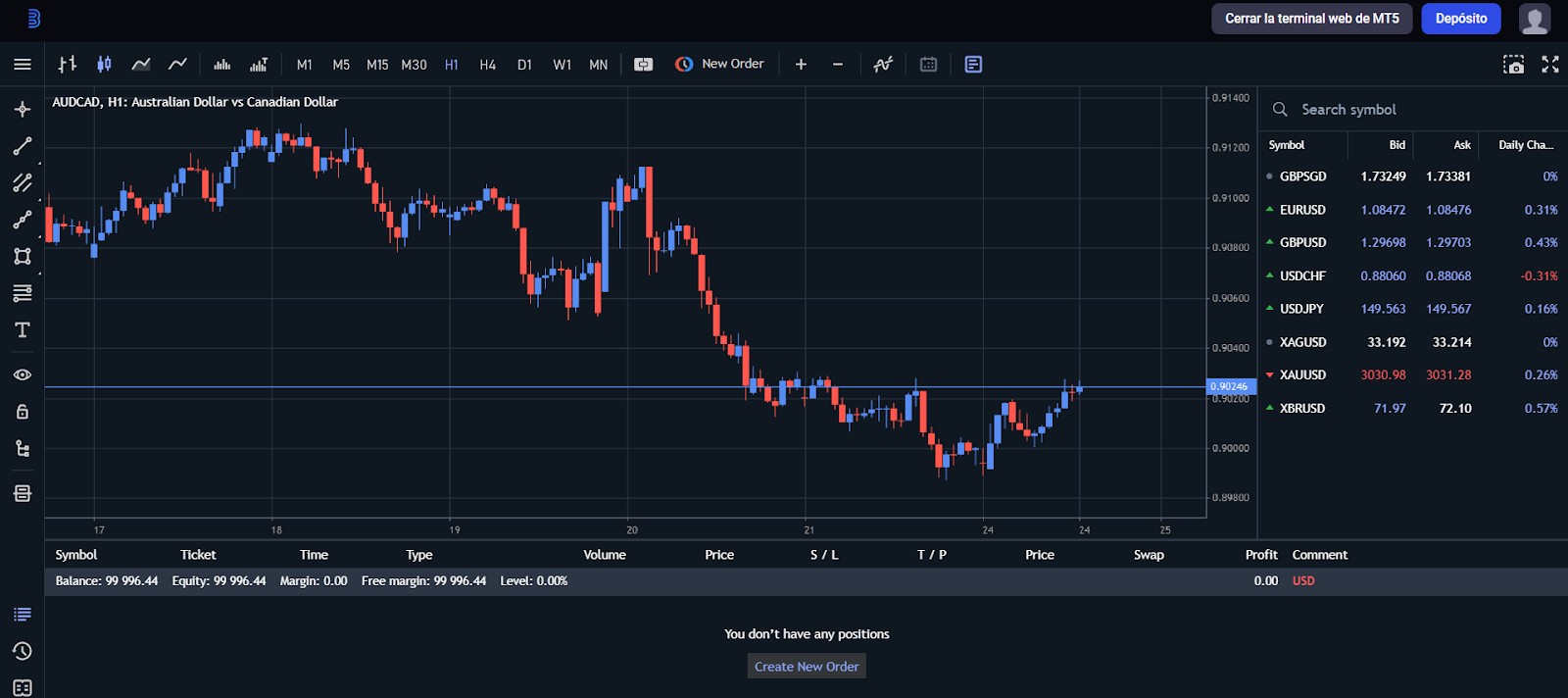Select the smooth curve chart icon

[x=177, y=65]
